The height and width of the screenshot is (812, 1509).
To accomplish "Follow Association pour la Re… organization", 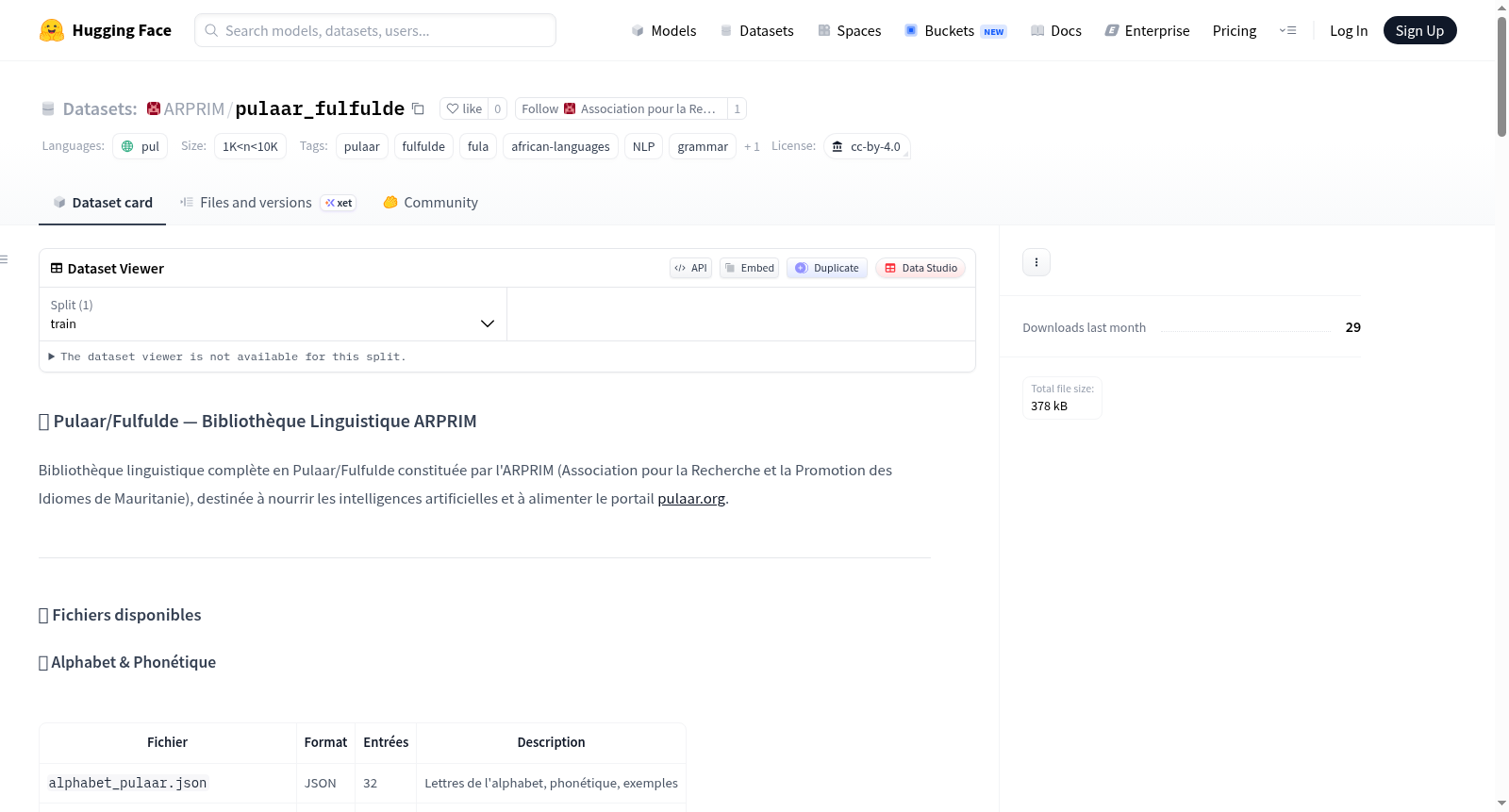I will pyautogui.click(x=622, y=108).
